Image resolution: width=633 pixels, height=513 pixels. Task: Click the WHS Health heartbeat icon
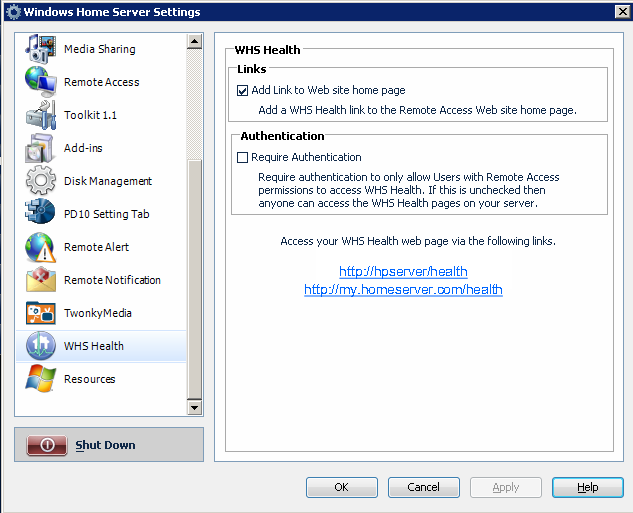click(x=41, y=345)
